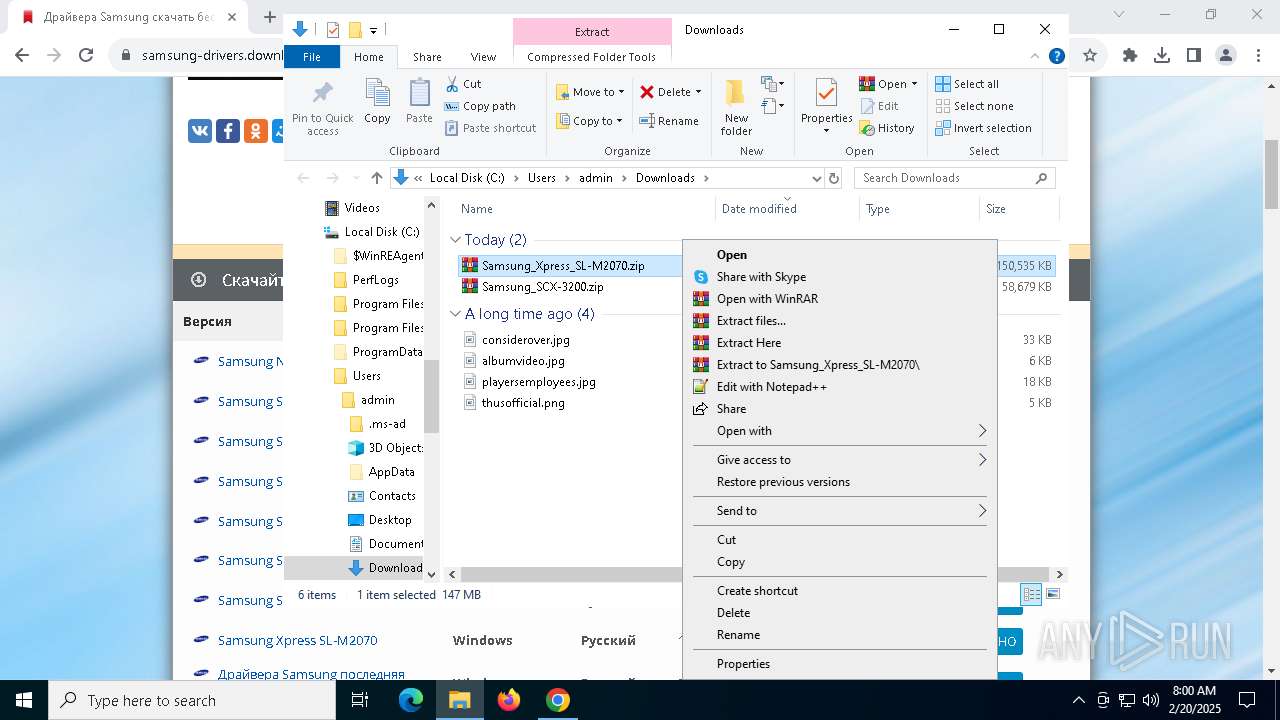This screenshot has height=720, width=1280.
Task: Click the Explorer help question mark icon
Action: (1056, 57)
